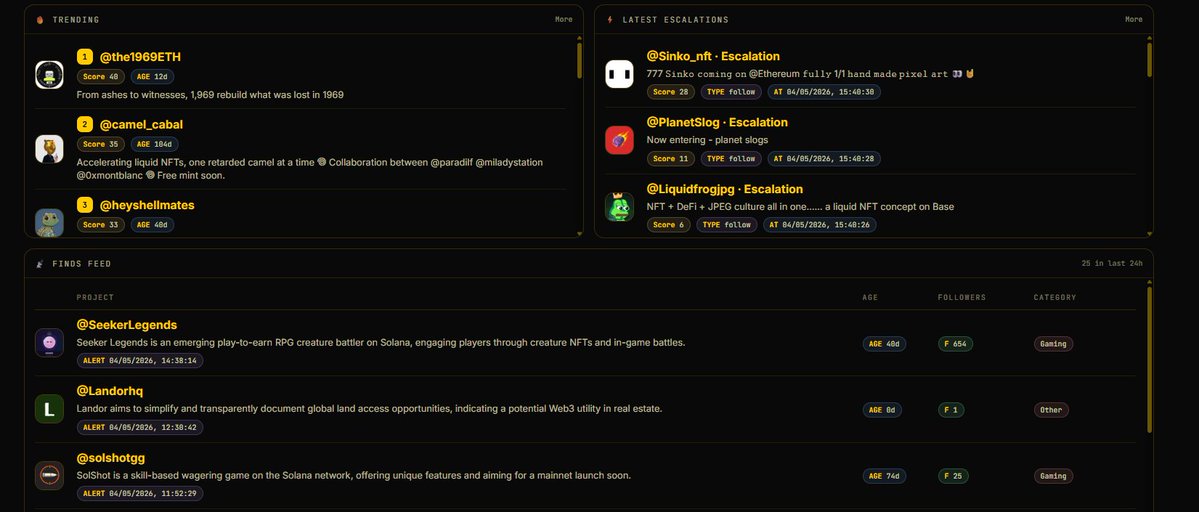Click the Score 6 badge for Liquidfrogjpg
Image resolution: width=1199 pixels, height=512 pixels.
coord(669,225)
